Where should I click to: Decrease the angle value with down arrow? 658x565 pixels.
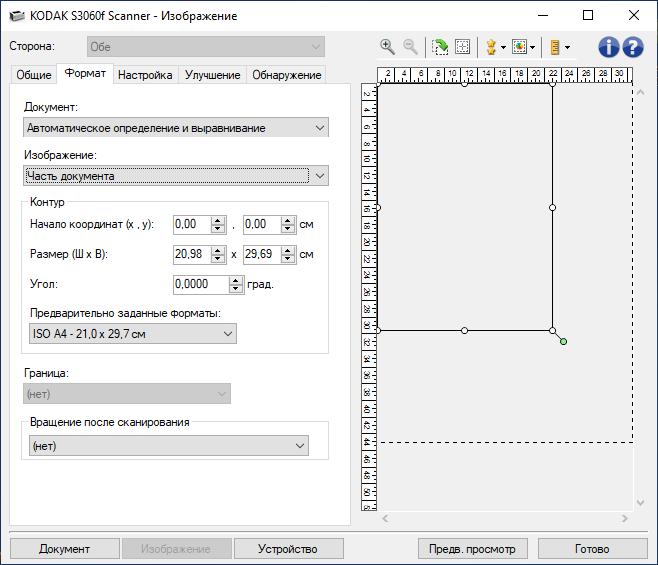pyautogui.click(x=236, y=289)
